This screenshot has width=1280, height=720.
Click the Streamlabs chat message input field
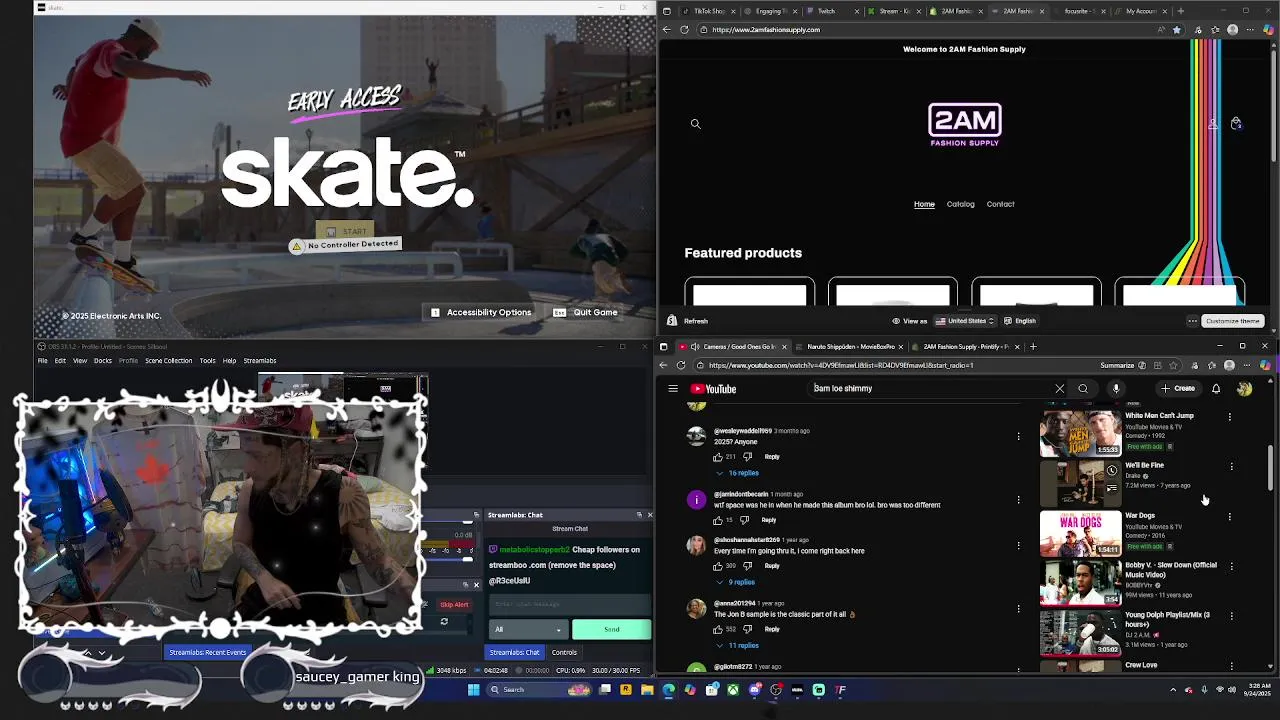point(570,604)
